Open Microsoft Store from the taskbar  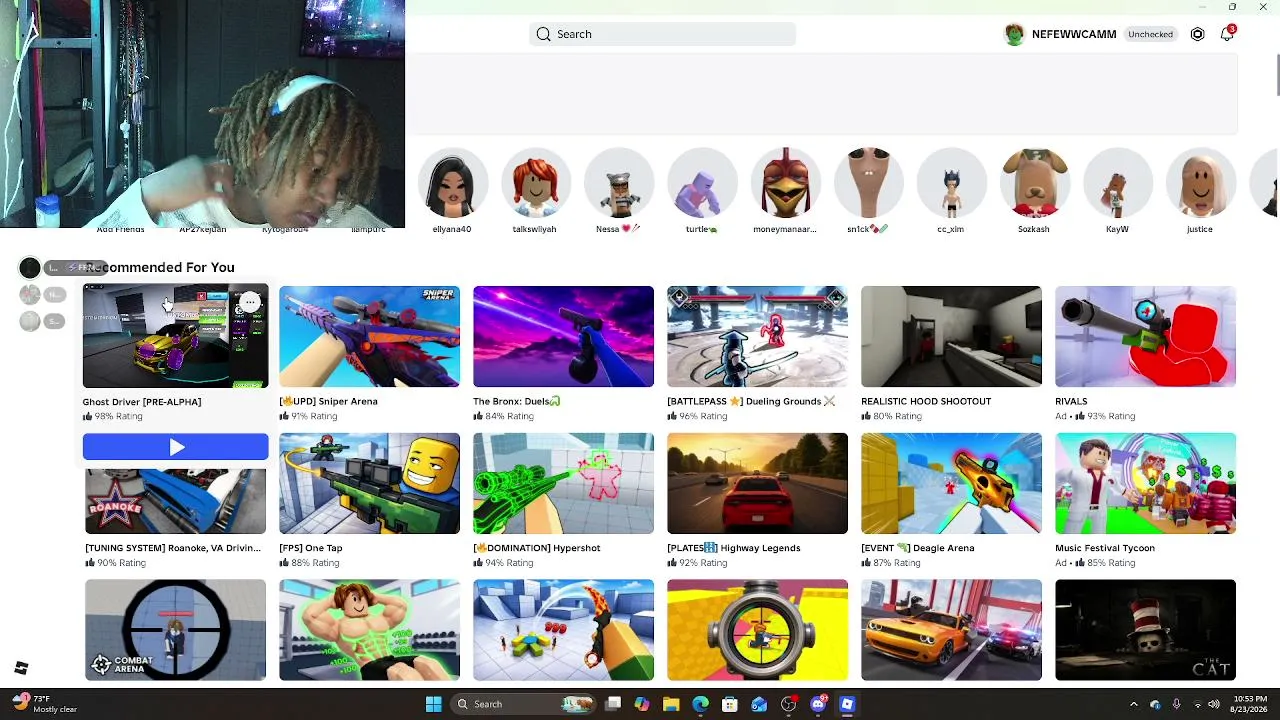[730, 704]
